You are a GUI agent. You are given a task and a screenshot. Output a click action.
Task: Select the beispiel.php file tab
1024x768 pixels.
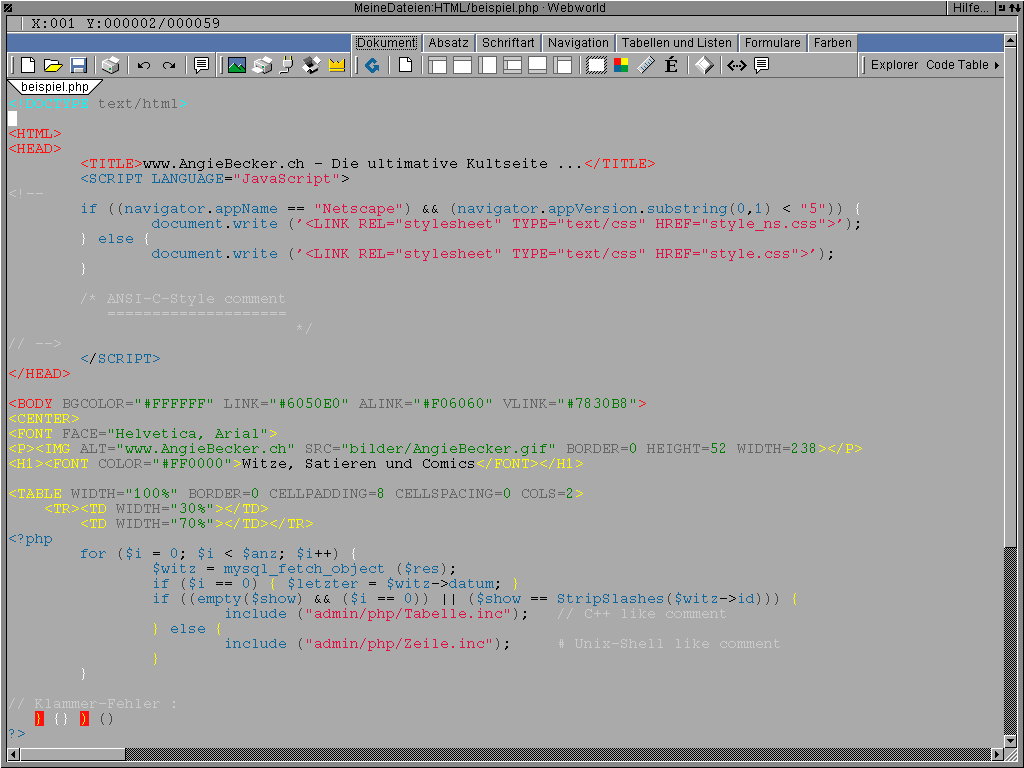55,87
